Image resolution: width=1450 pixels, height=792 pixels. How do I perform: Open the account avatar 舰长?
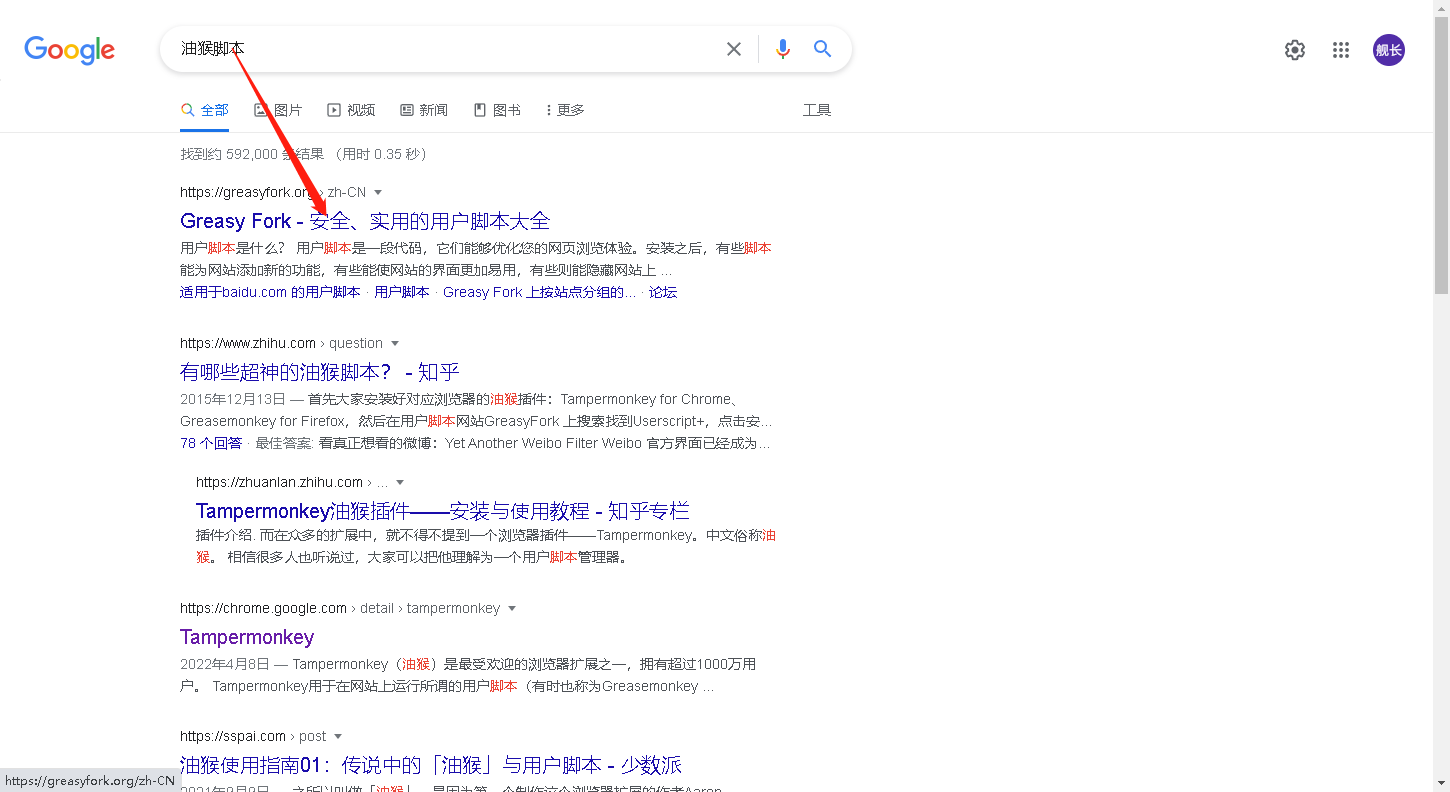1389,50
